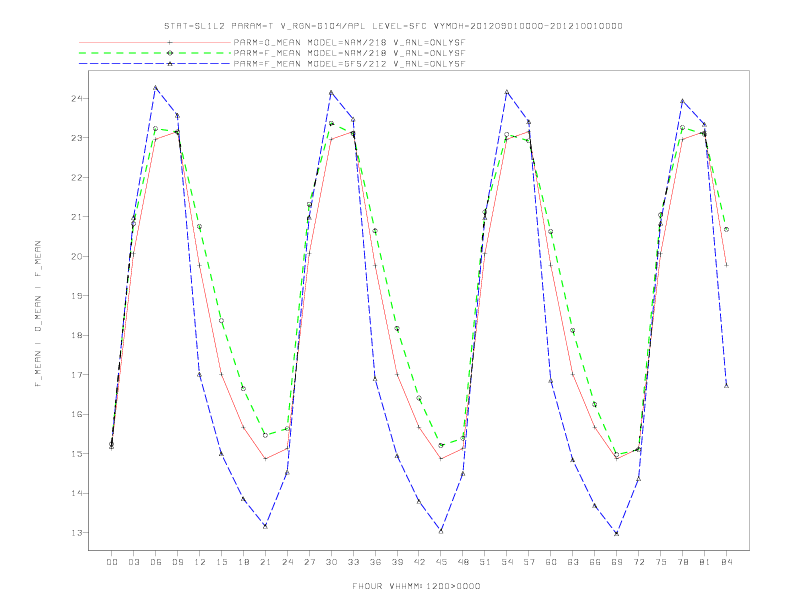Select legend entry PARM=F_MEAN MODEL=NAM/218
The image size is (792, 612).
point(349,53)
